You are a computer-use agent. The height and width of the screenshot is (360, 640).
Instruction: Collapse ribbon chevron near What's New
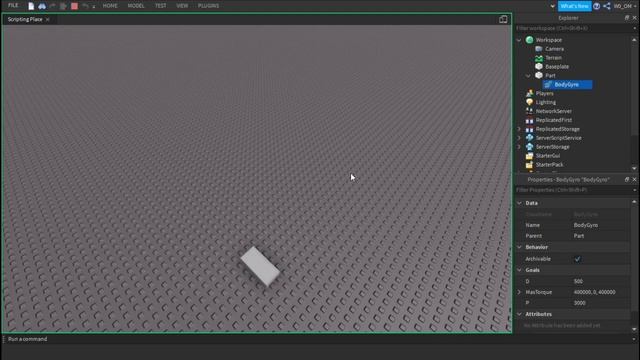(552, 6)
